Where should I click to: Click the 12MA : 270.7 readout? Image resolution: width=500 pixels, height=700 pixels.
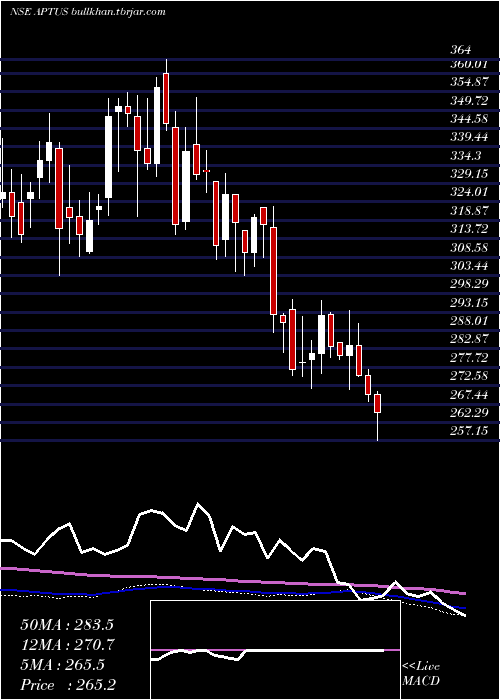point(67,644)
